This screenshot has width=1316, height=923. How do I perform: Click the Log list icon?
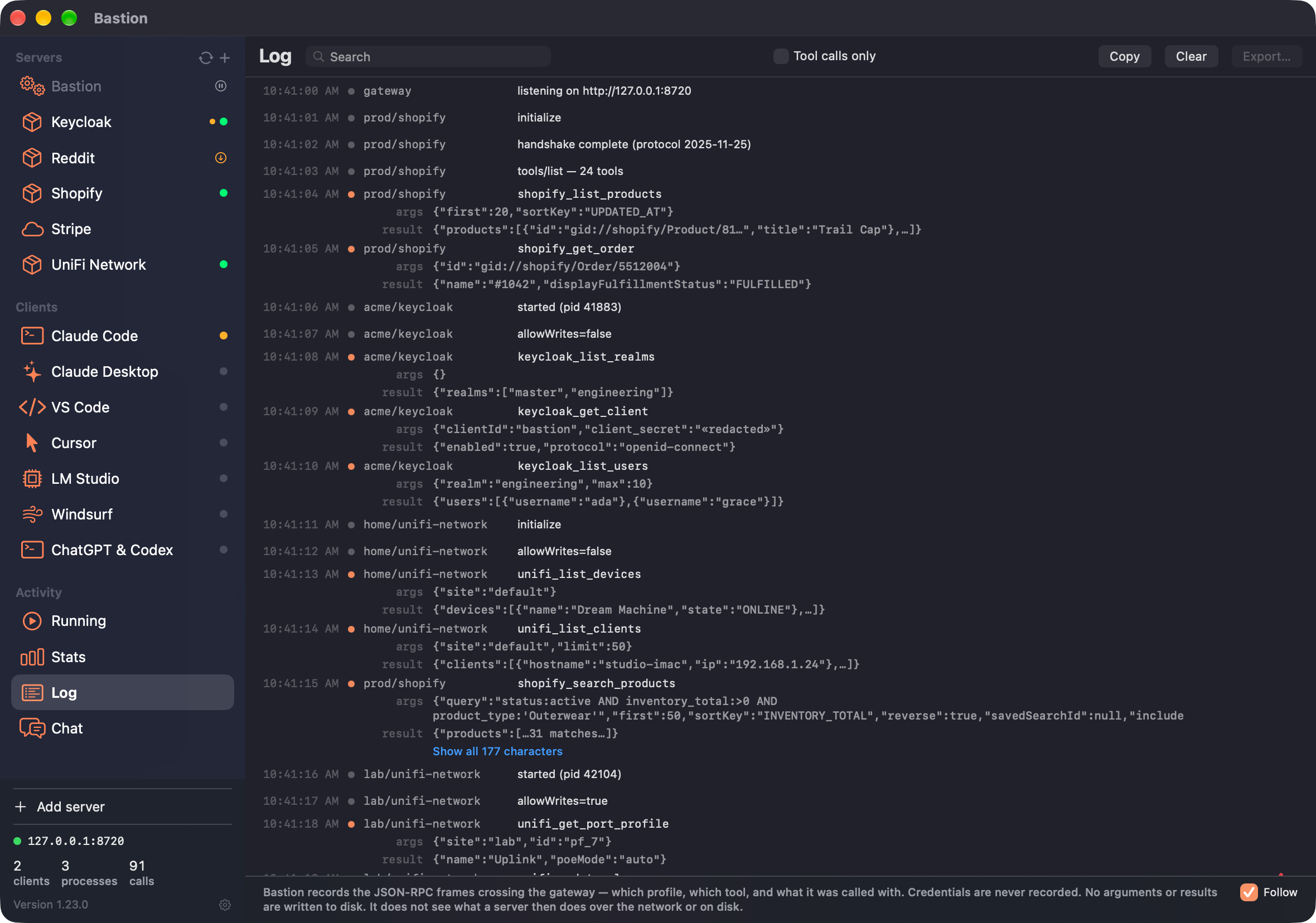32,693
